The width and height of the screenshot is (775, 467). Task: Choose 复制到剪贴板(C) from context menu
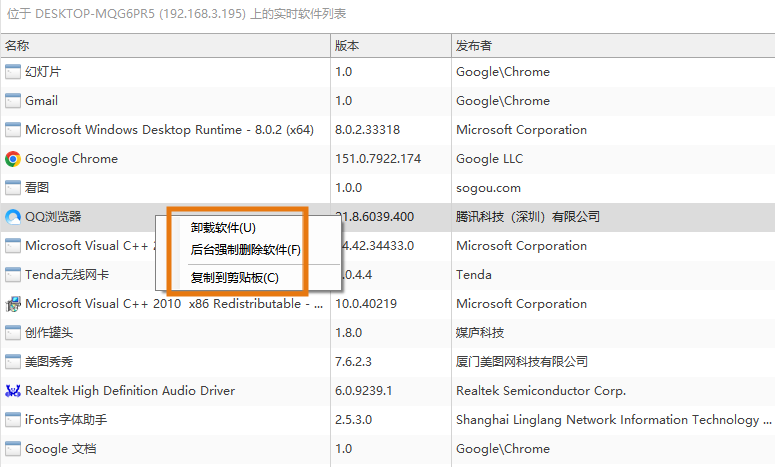click(234, 278)
